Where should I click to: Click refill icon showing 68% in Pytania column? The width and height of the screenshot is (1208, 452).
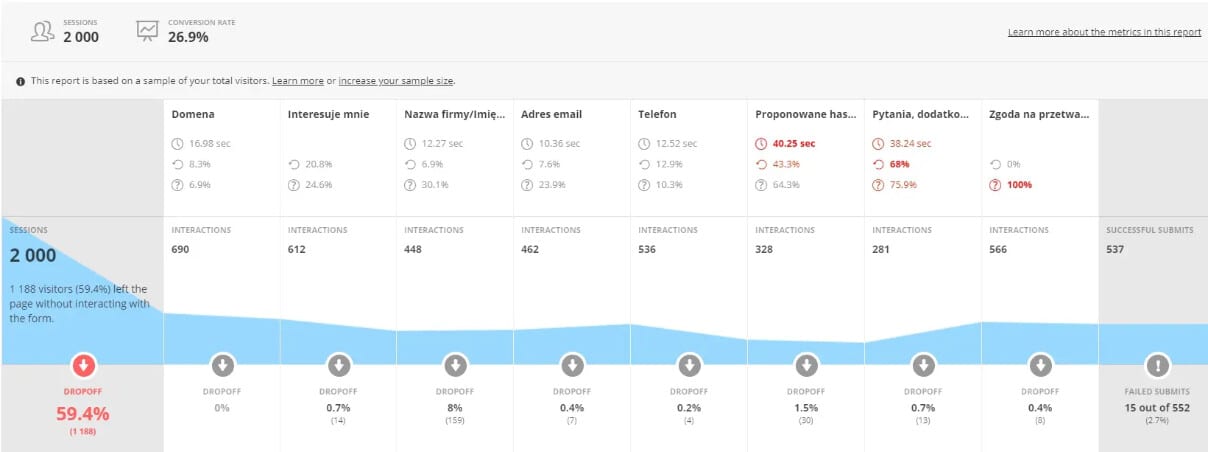point(878,164)
